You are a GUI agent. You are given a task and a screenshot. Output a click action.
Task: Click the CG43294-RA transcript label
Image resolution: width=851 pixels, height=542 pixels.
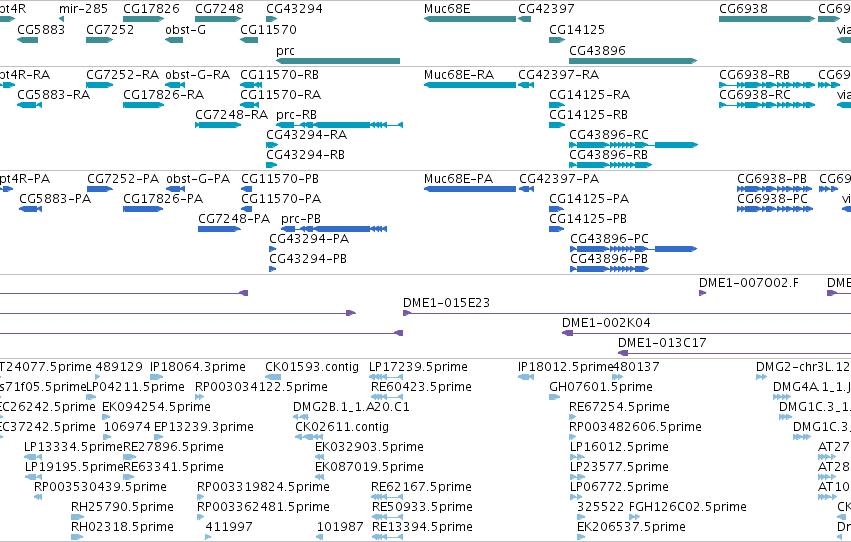307,135
